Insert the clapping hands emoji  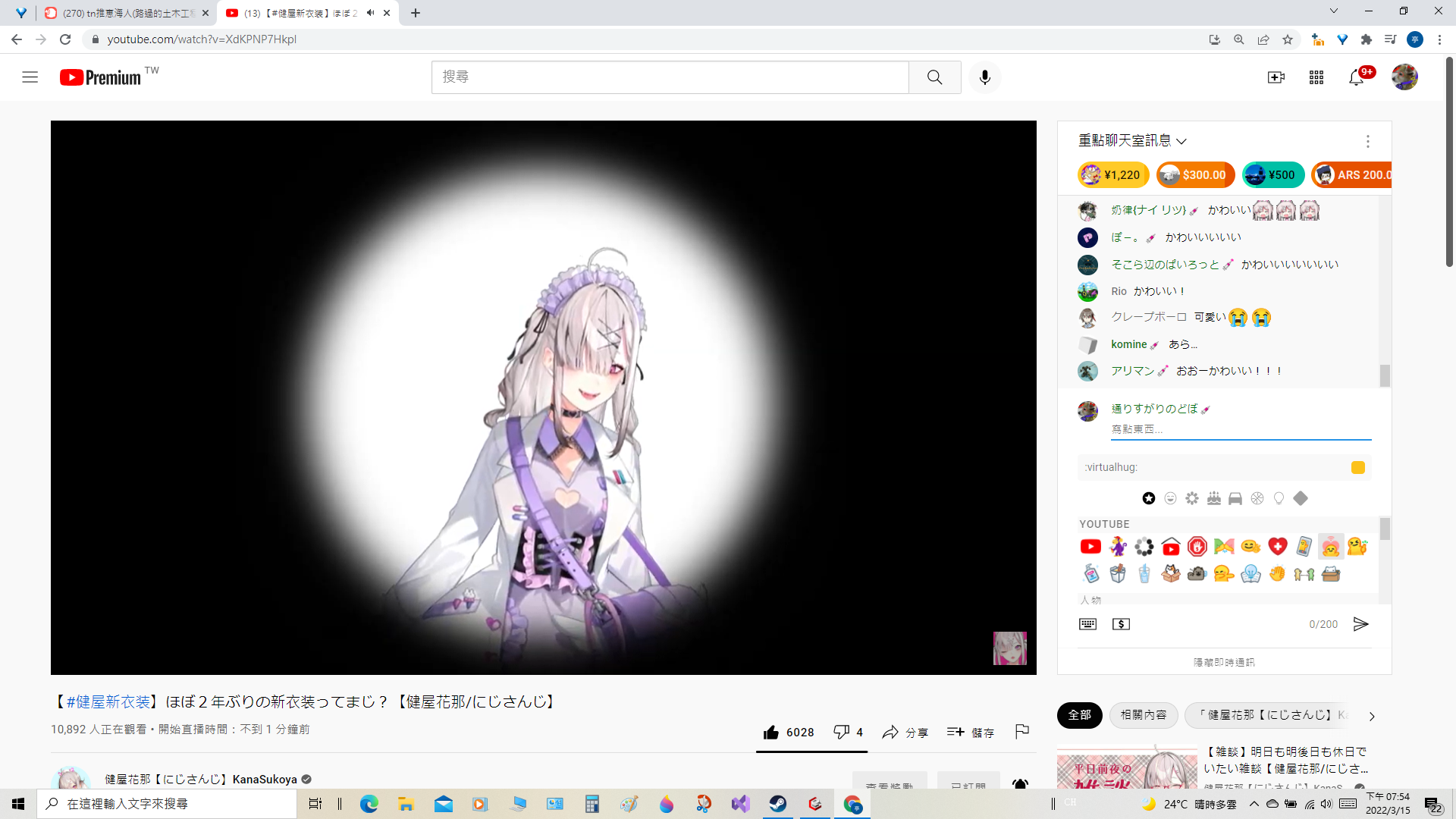click(x=1278, y=573)
